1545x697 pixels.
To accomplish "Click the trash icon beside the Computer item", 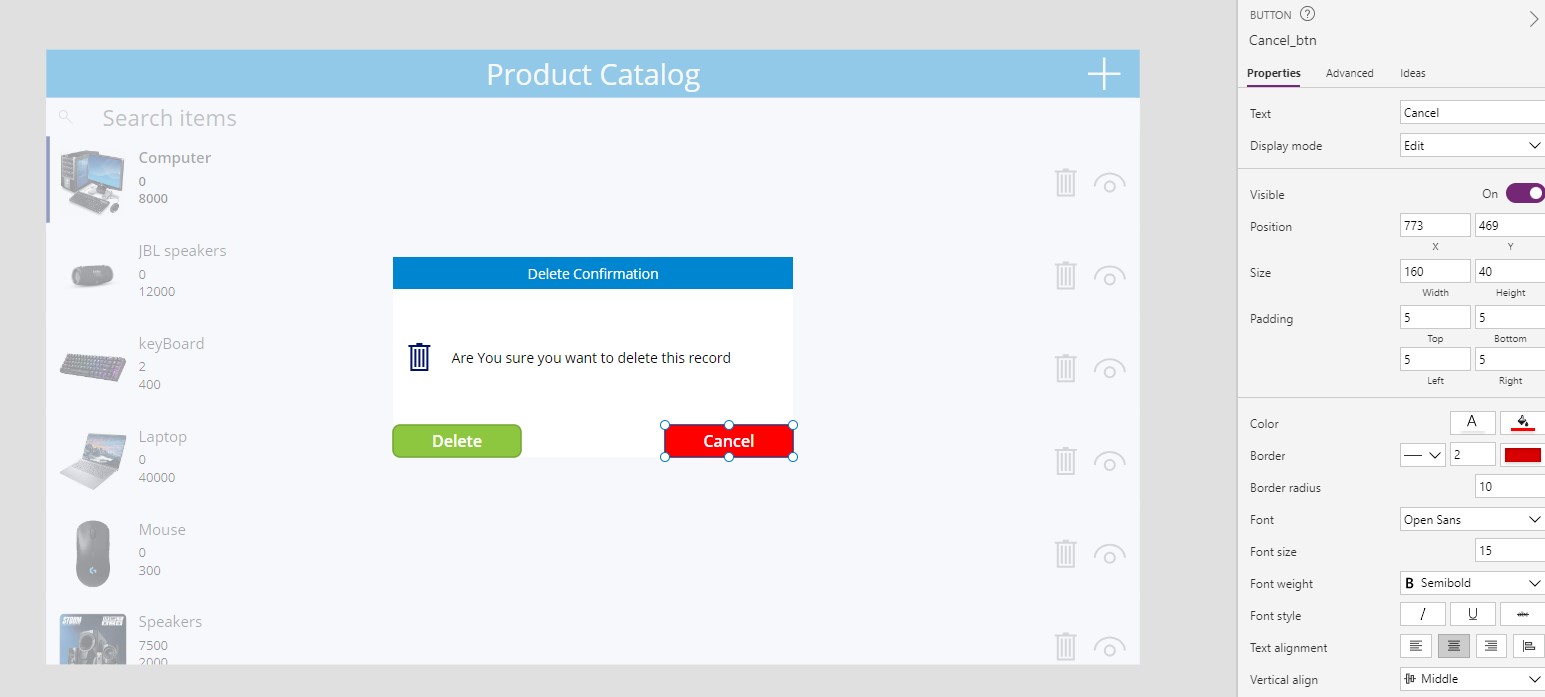I will tap(1064, 183).
